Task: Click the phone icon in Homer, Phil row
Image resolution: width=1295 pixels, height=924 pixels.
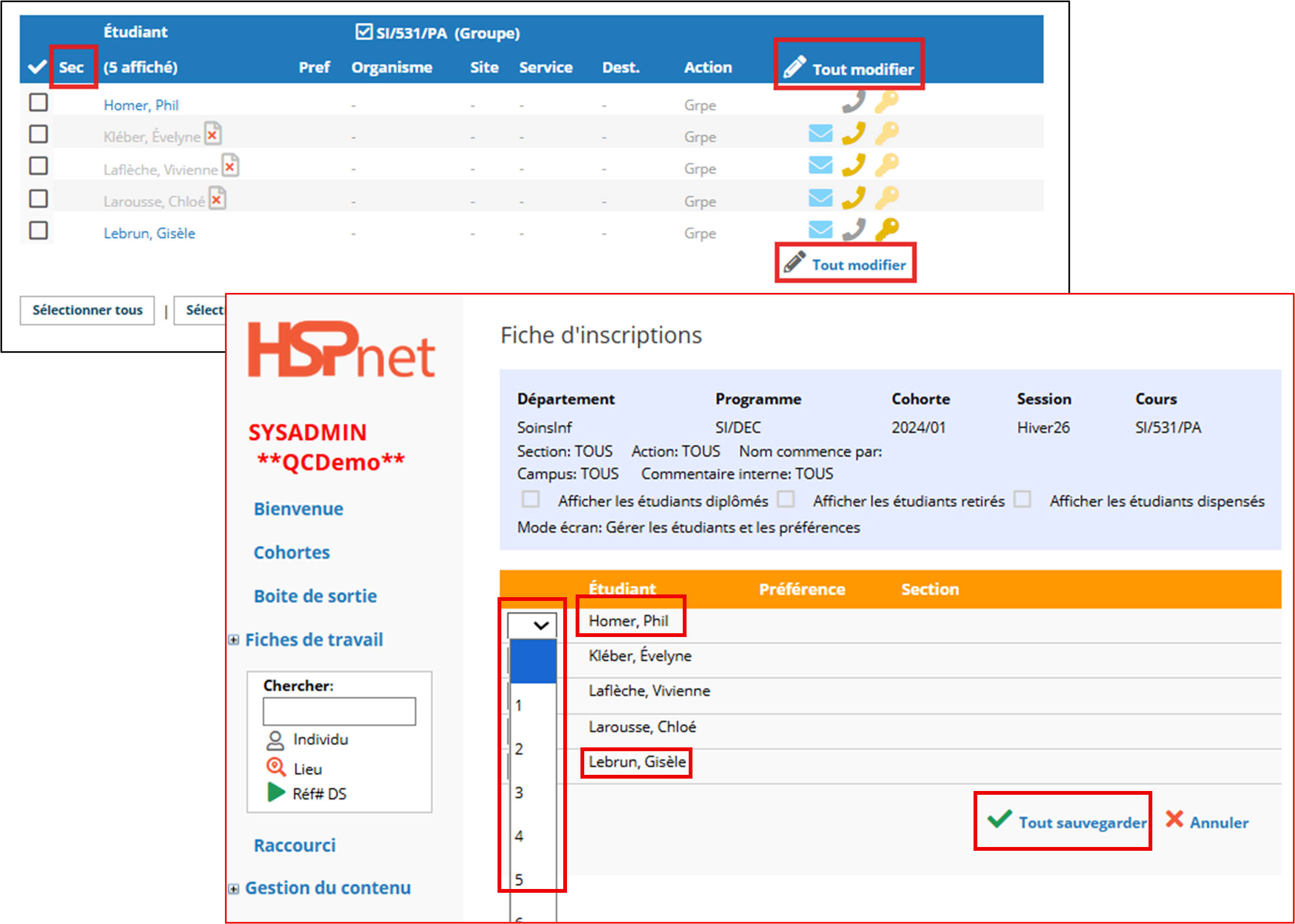Action: tap(853, 102)
